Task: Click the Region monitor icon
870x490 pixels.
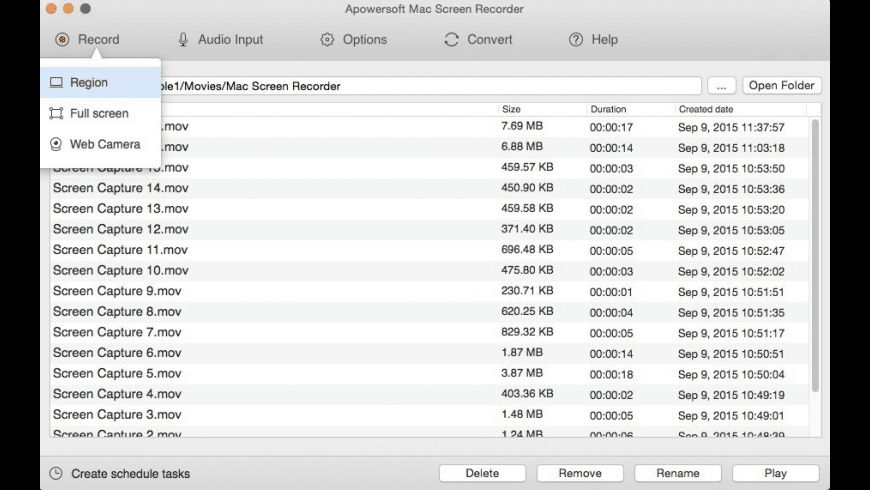Action: point(56,83)
